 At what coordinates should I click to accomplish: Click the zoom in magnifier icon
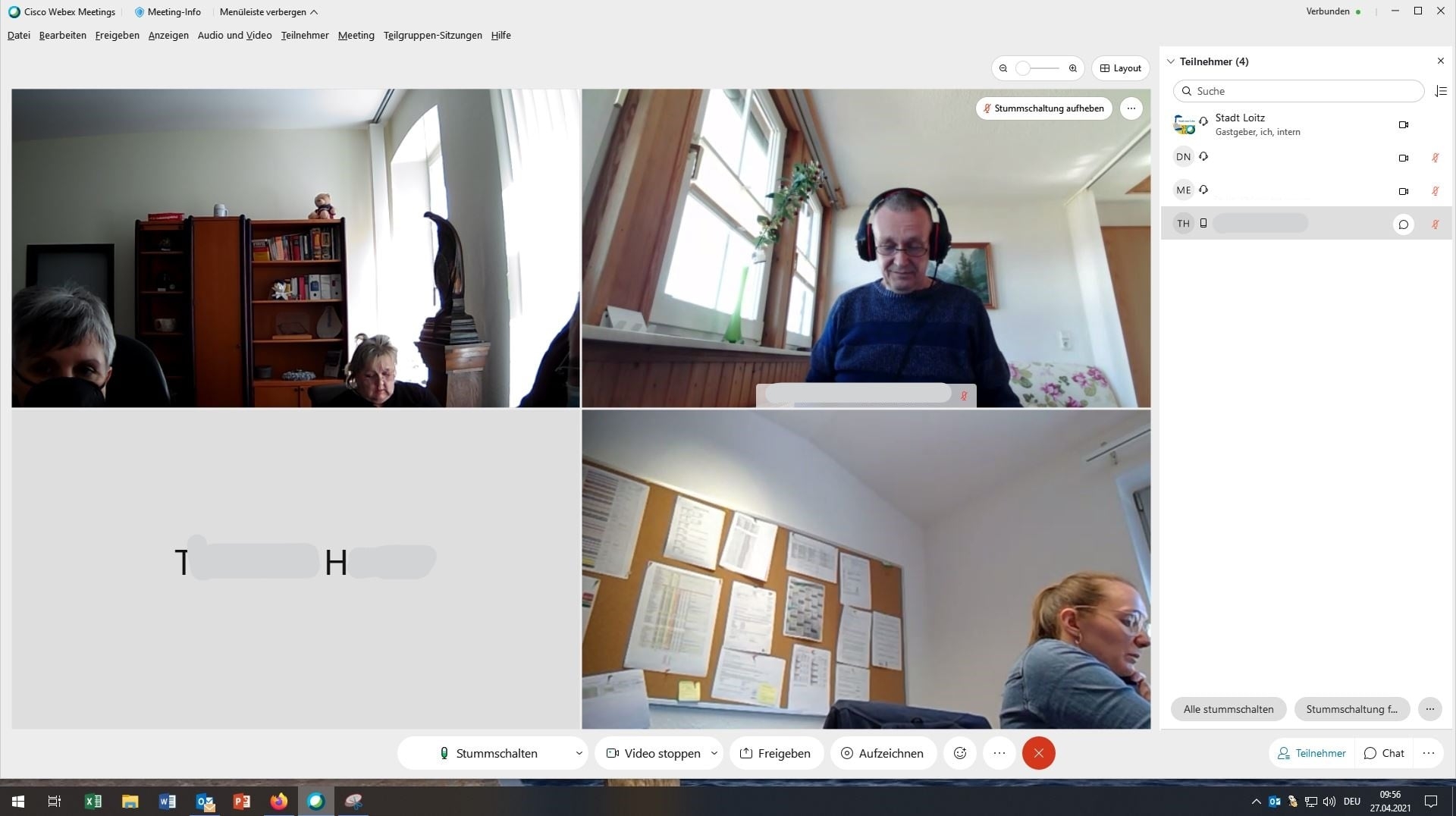click(1072, 68)
